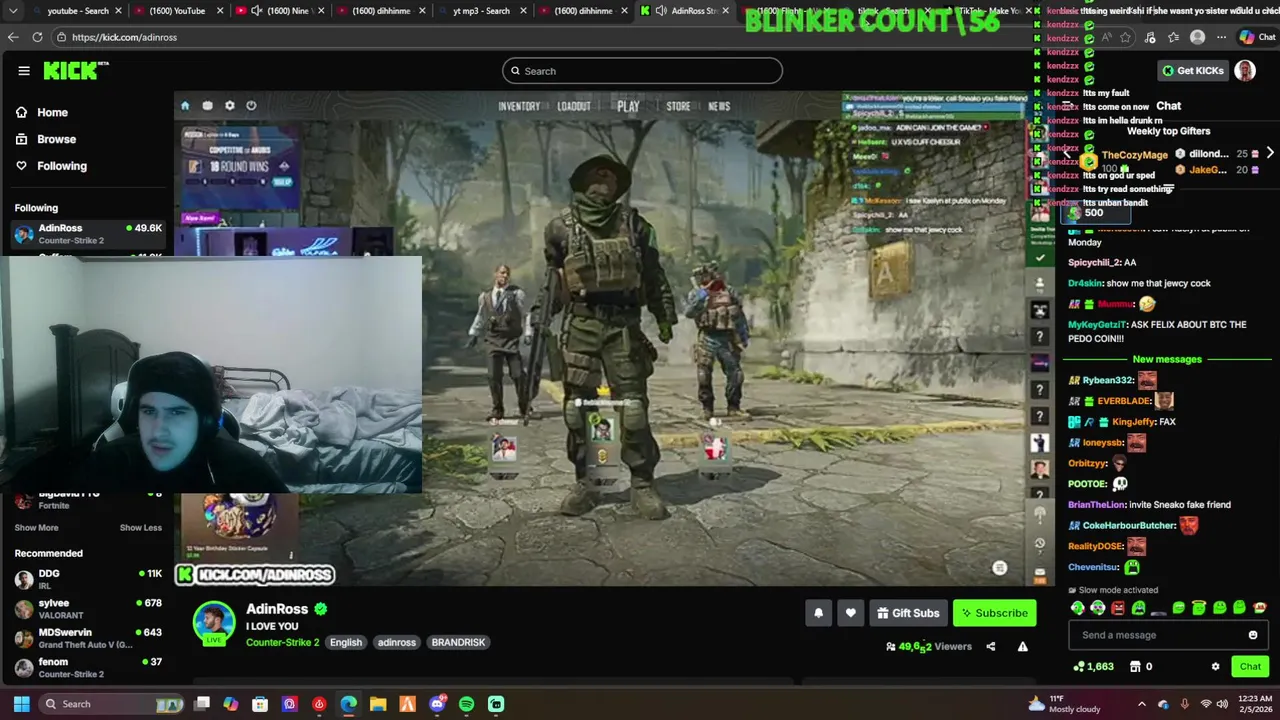
Task: Open the Counter-Strike 2 category link
Action: 282,642
